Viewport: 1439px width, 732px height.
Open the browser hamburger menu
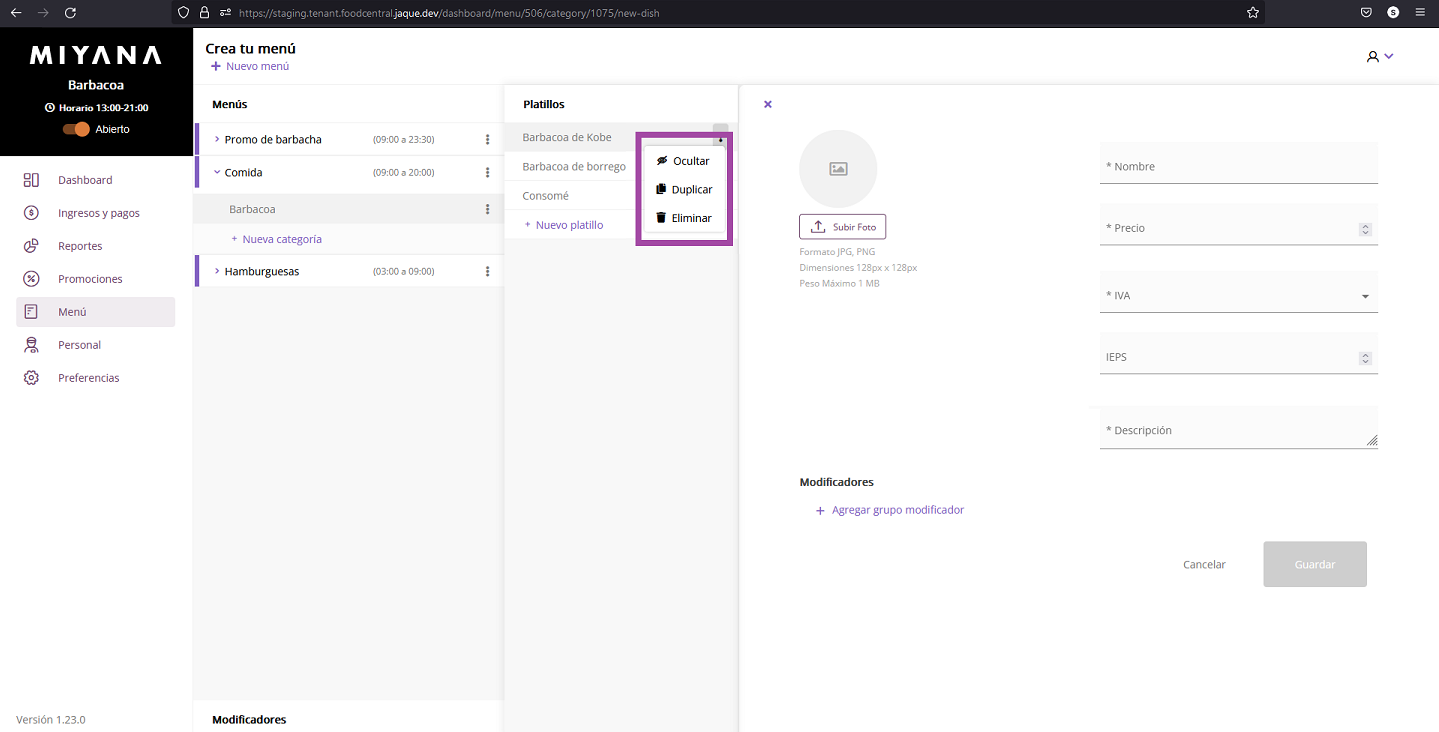[x=1420, y=13]
